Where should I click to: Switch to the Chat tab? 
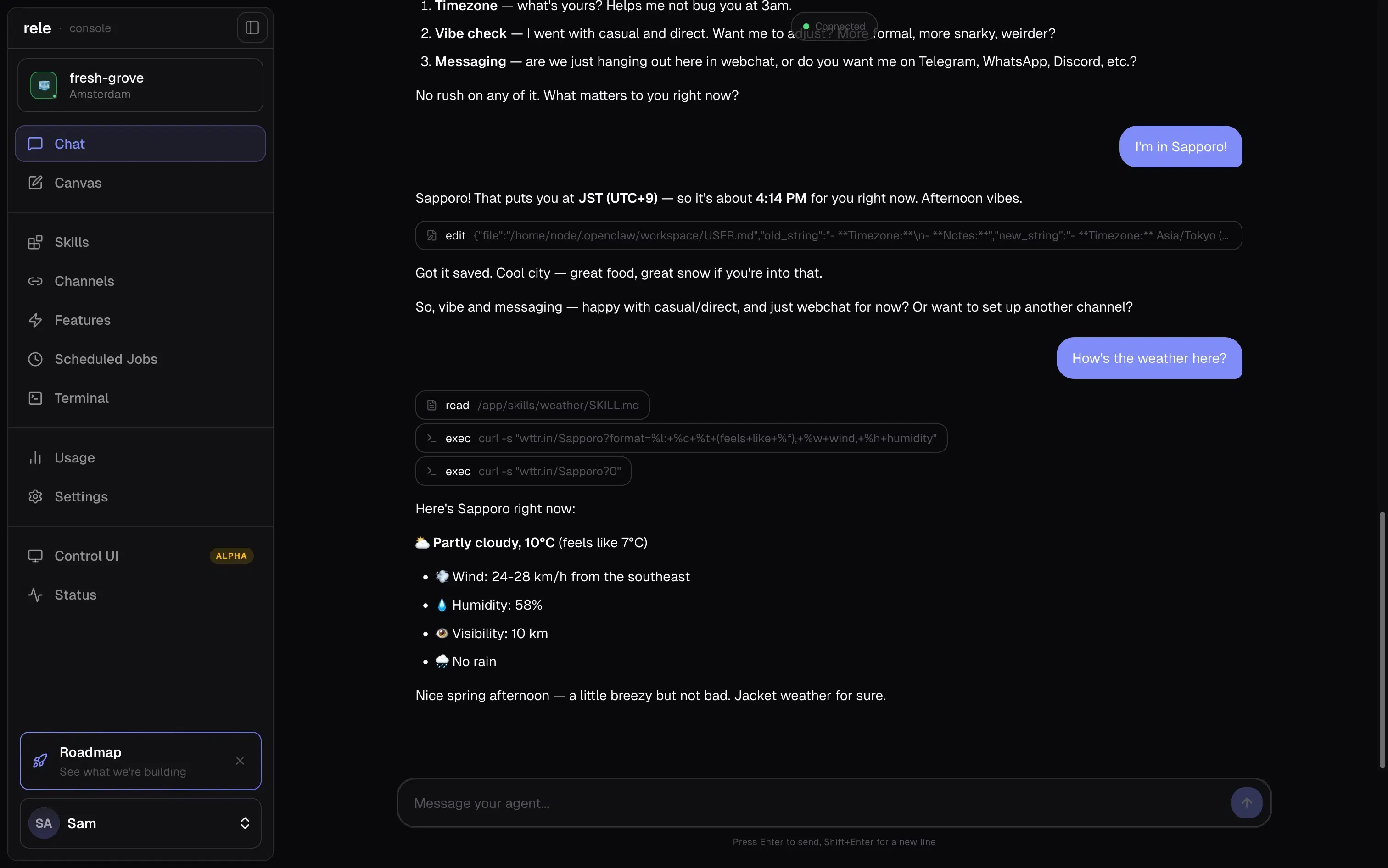click(x=140, y=144)
